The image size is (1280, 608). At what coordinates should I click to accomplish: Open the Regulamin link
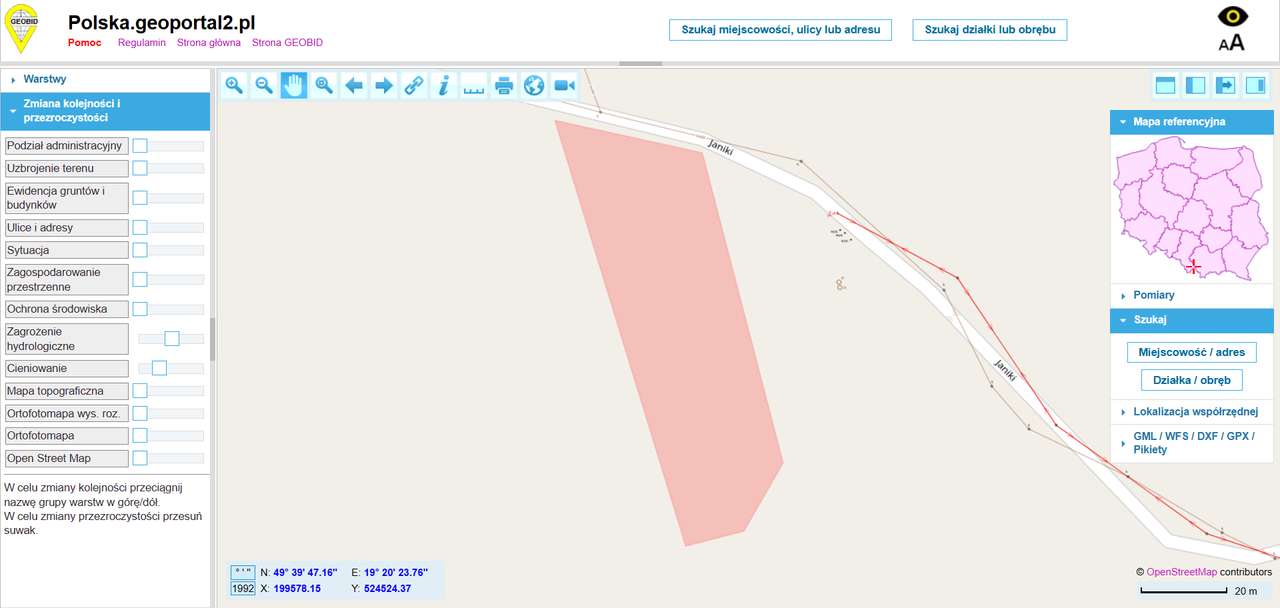point(140,43)
